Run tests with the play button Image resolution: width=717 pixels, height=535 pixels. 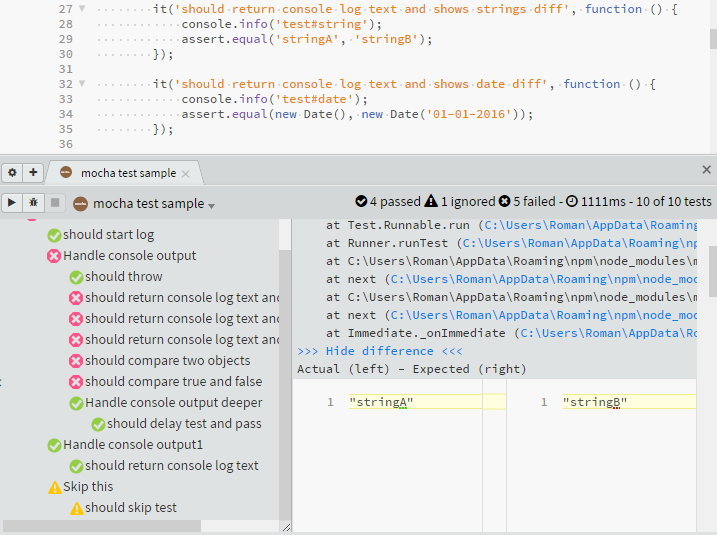12,203
